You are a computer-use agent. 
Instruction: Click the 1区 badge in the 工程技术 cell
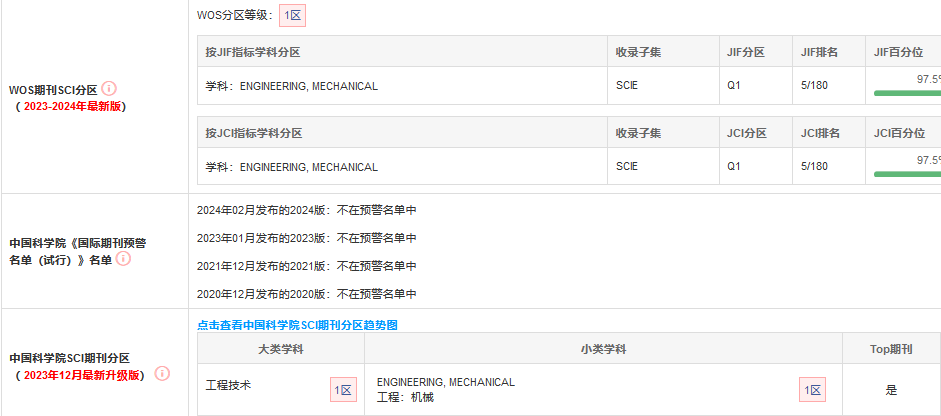343,390
